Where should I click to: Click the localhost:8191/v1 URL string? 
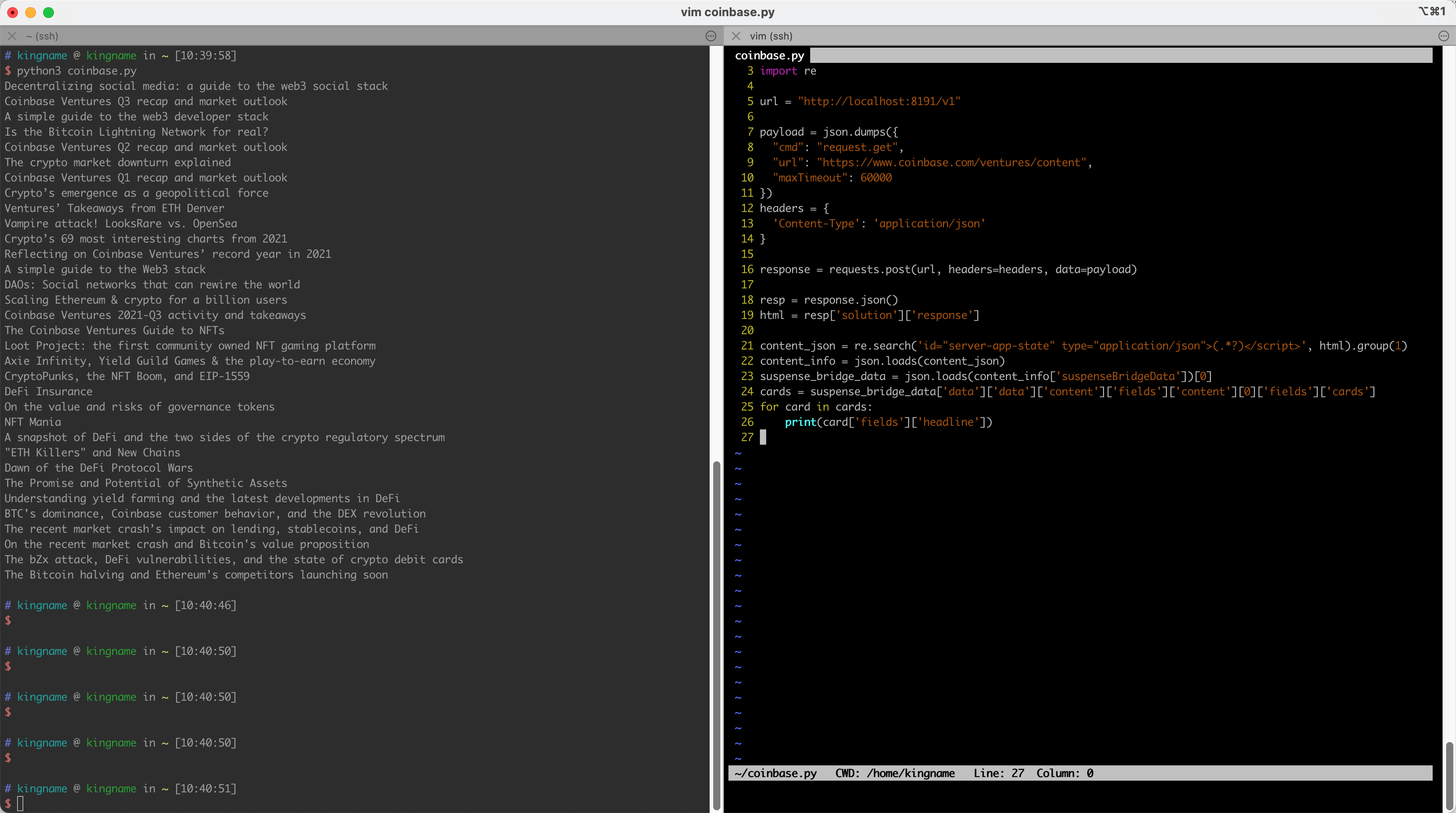[879, 101]
